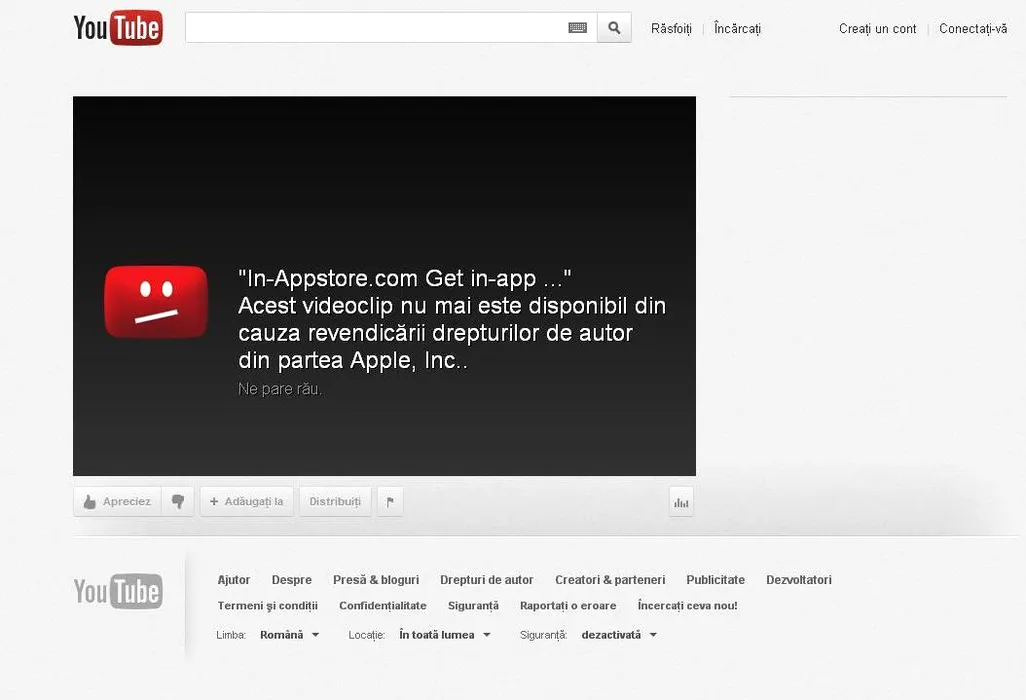Open the Drepturi de autor footer link

coord(486,580)
